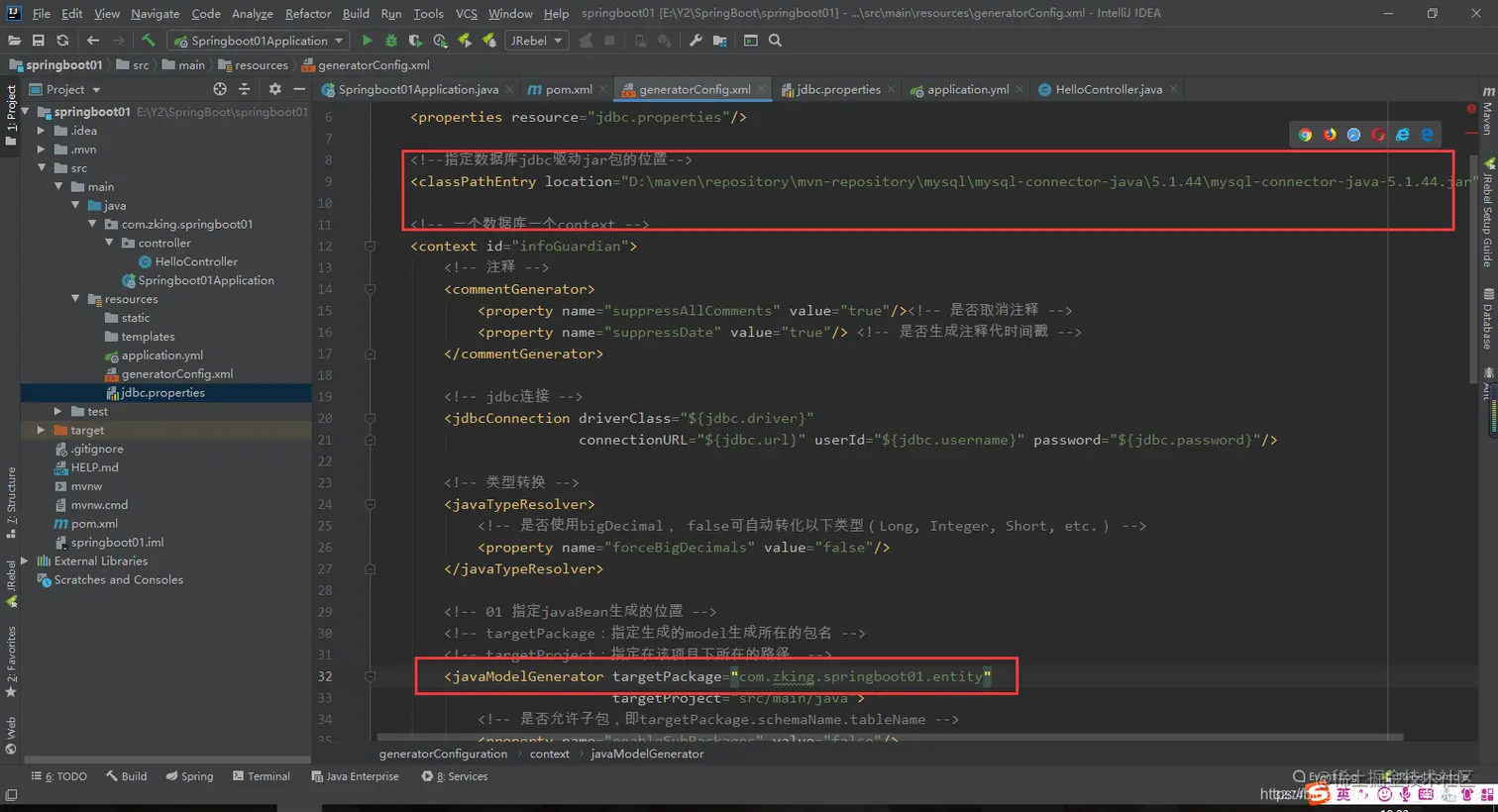The height and width of the screenshot is (812, 1498).
Task: Toggle the TODO tool window button
Action: [59, 776]
